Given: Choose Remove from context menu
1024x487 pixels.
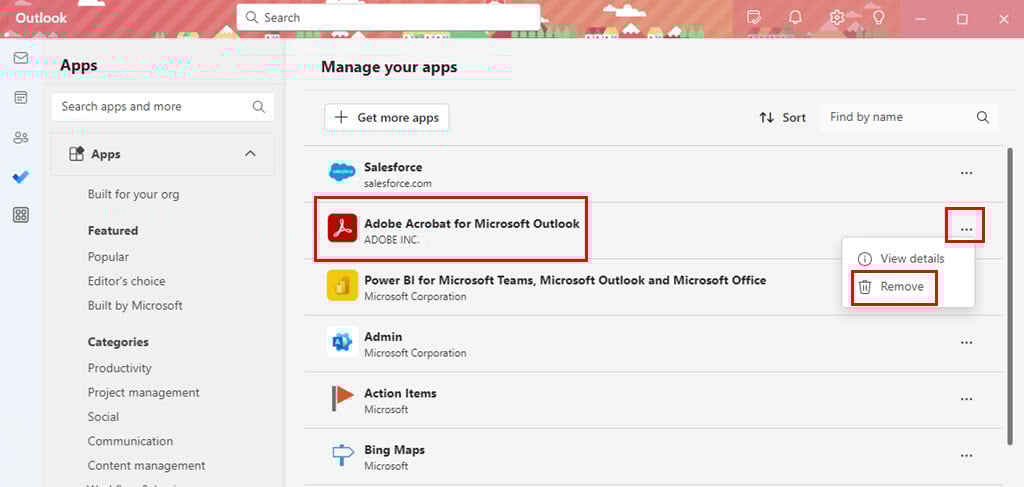Looking at the screenshot, I should [908, 287].
